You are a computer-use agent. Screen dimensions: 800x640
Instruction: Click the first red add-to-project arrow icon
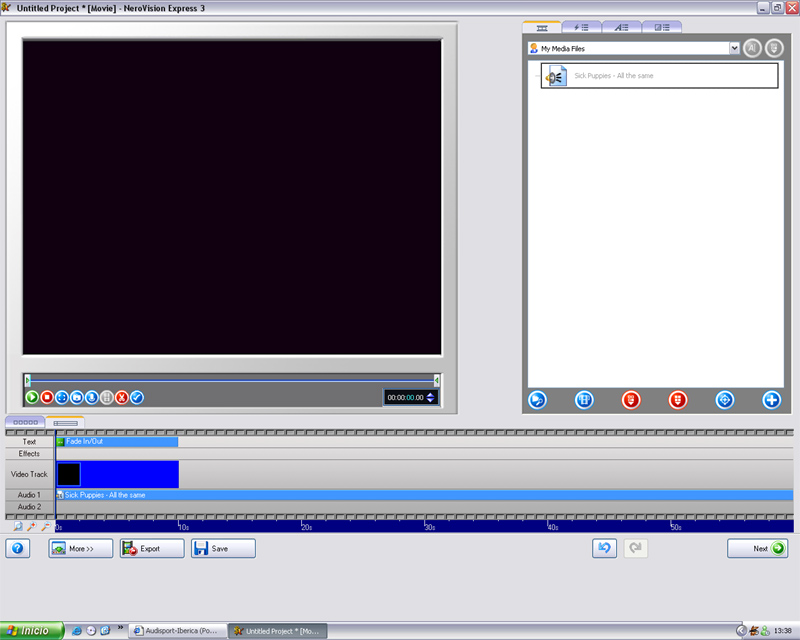click(x=631, y=400)
